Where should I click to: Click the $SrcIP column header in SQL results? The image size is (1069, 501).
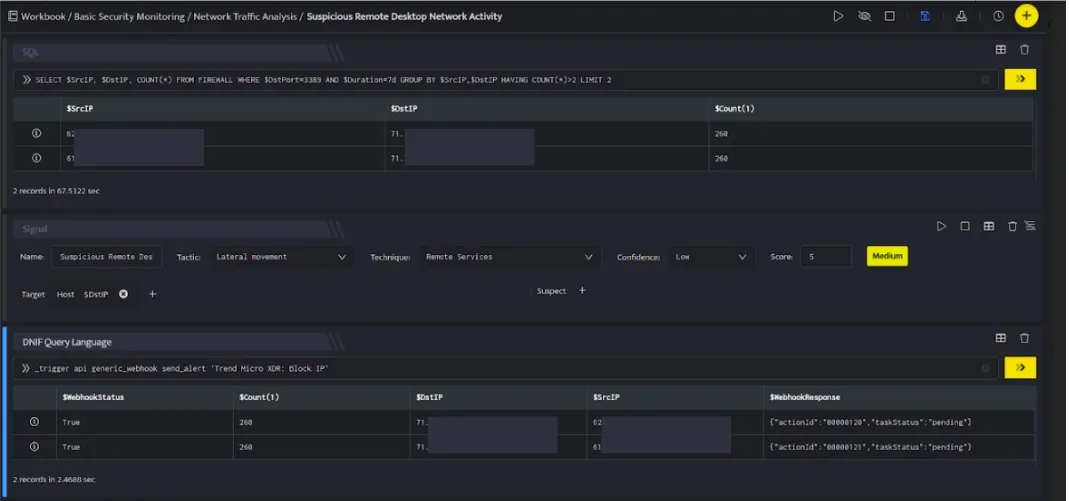click(x=80, y=108)
